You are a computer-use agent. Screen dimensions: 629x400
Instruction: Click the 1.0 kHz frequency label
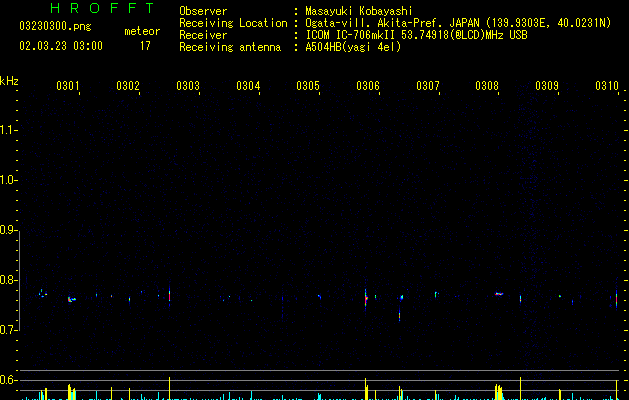click(8, 180)
